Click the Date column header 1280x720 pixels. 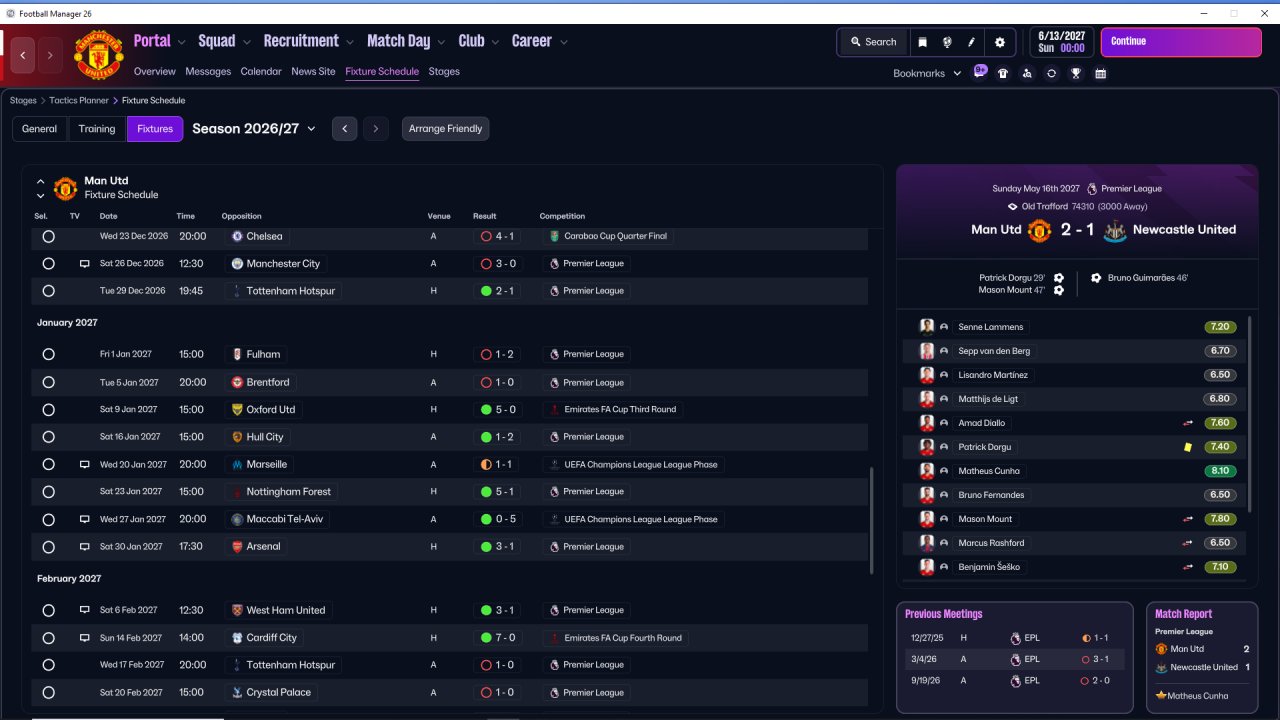tap(108, 216)
